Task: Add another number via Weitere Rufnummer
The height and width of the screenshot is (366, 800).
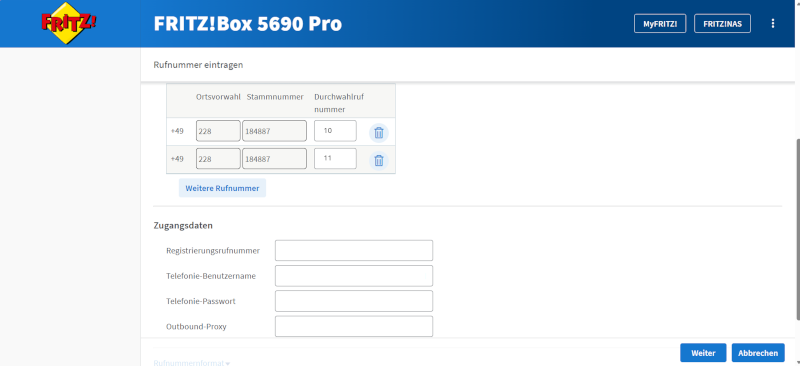Action: 222,188
